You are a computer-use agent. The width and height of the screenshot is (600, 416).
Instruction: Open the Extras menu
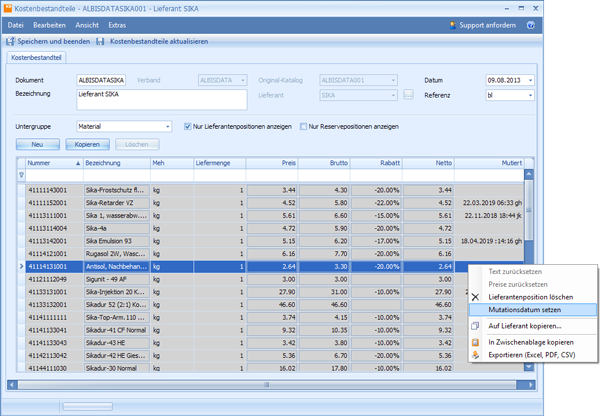click(x=117, y=25)
